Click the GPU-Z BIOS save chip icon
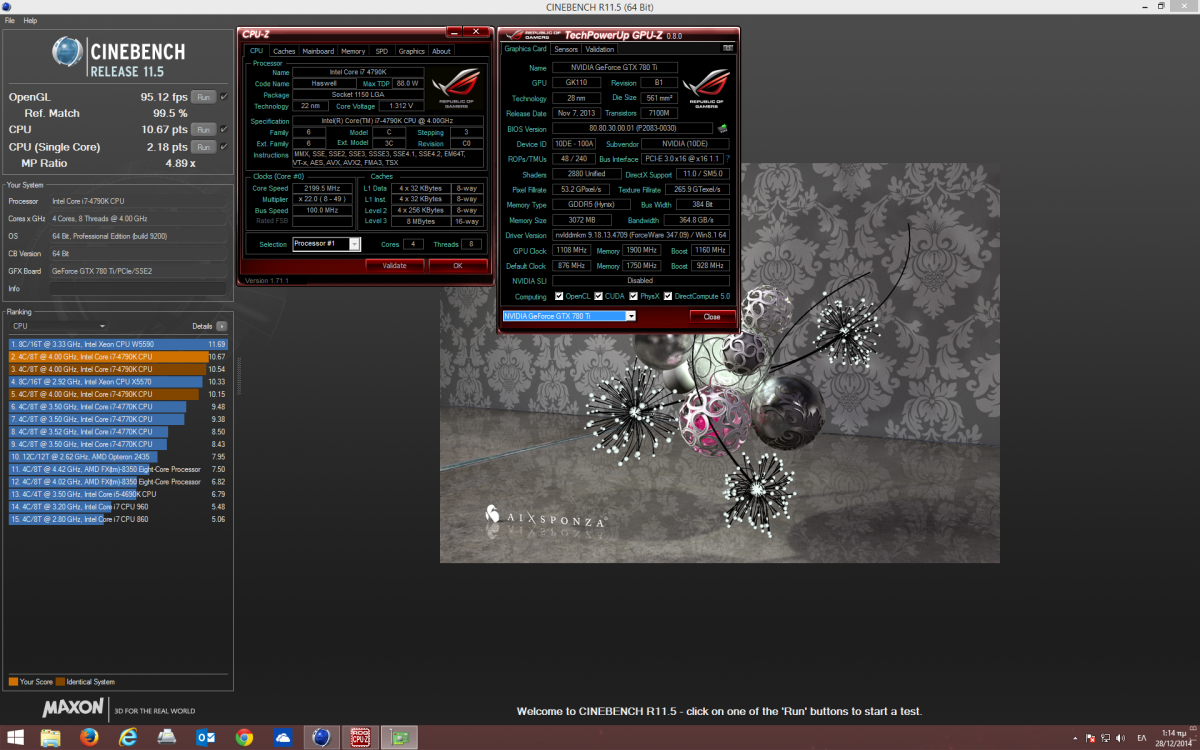The width and height of the screenshot is (1200, 750). pyautogui.click(x=722, y=128)
